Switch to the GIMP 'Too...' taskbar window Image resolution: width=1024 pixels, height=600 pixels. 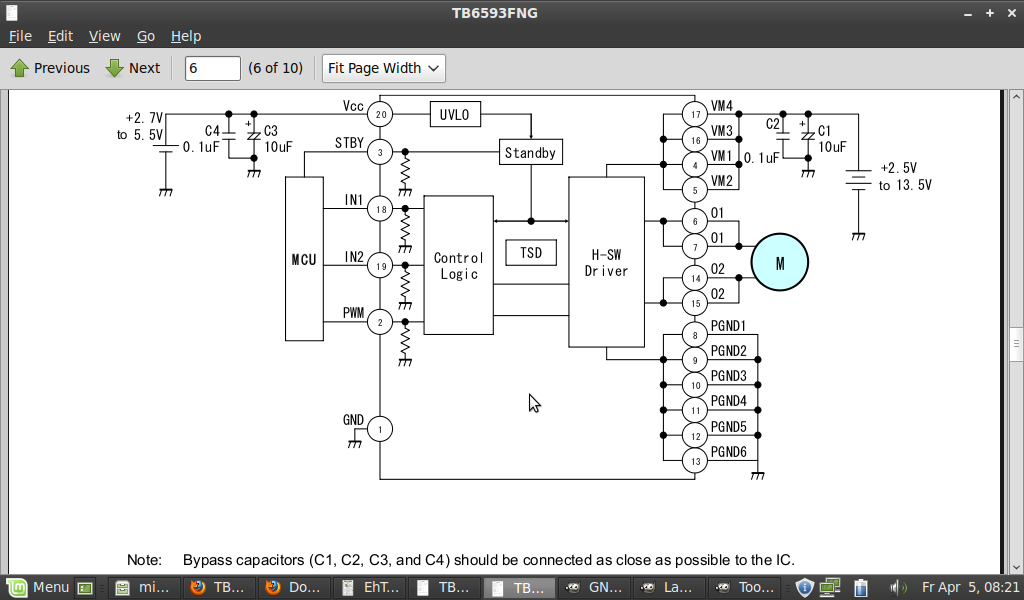(x=744, y=588)
